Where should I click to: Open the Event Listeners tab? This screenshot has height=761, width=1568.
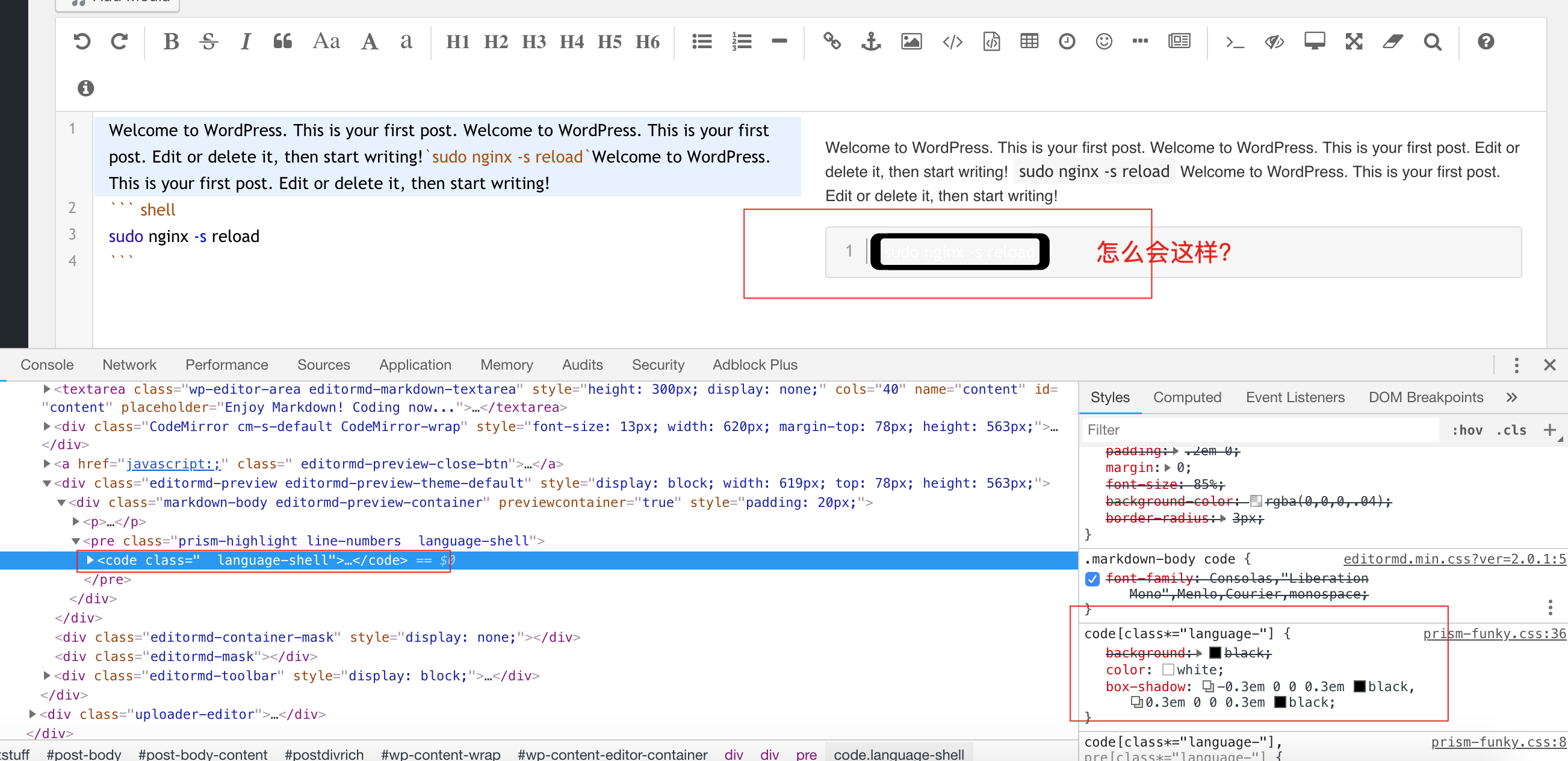[x=1295, y=397]
